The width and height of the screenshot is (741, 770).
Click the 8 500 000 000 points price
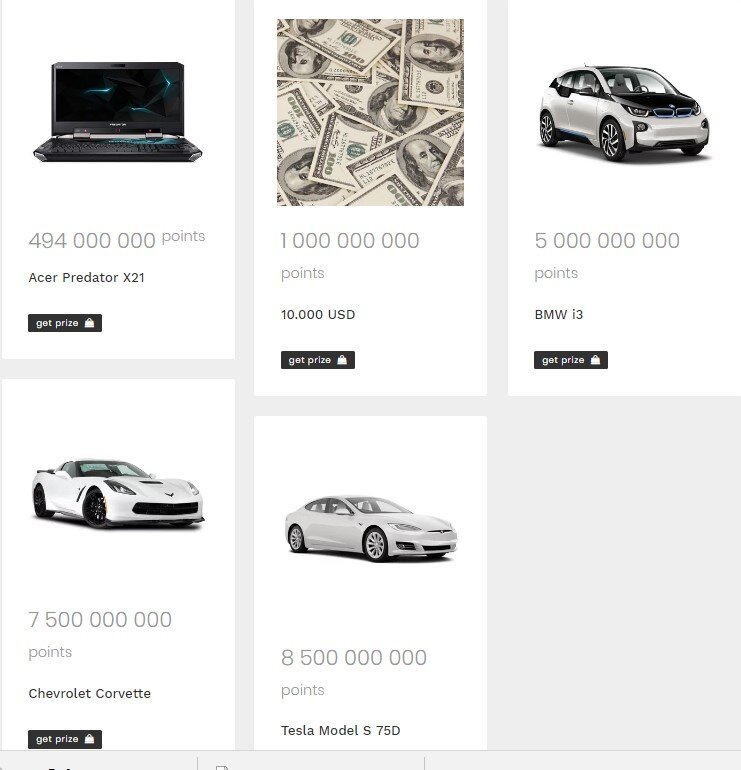coord(354,673)
